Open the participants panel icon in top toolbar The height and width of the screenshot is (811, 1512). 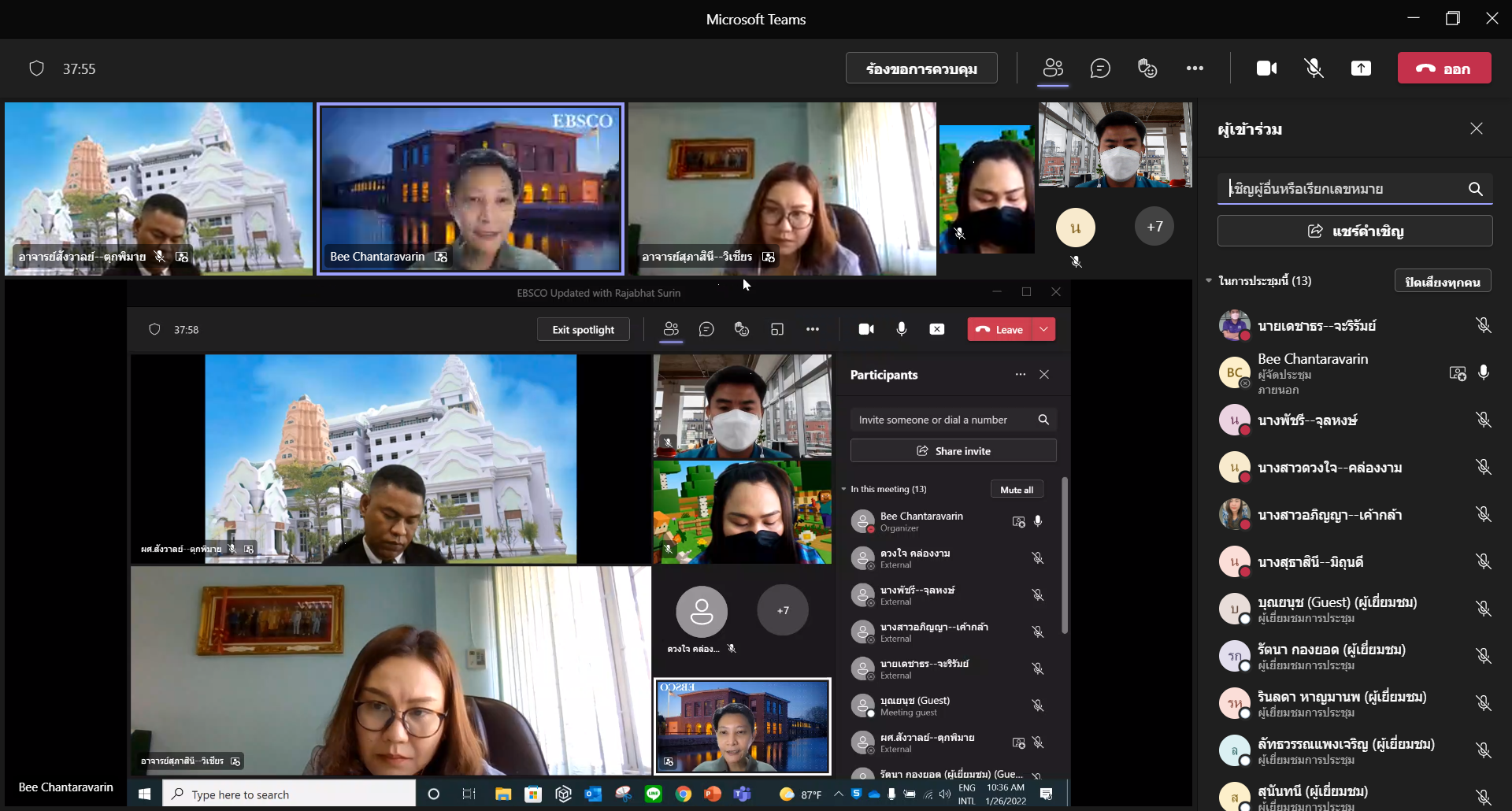point(1053,69)
